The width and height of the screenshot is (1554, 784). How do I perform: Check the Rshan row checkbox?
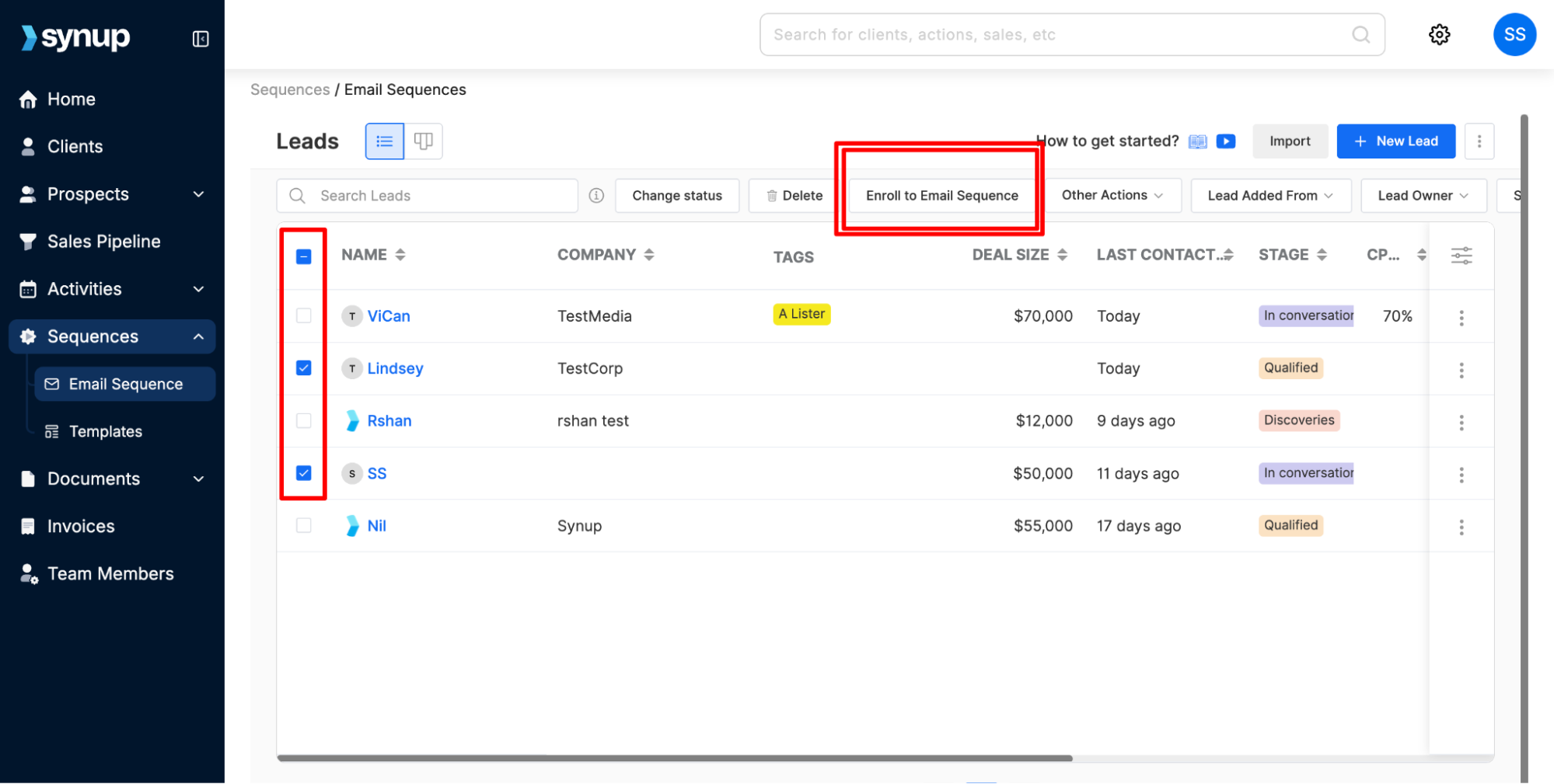click(x=304, y=420)
